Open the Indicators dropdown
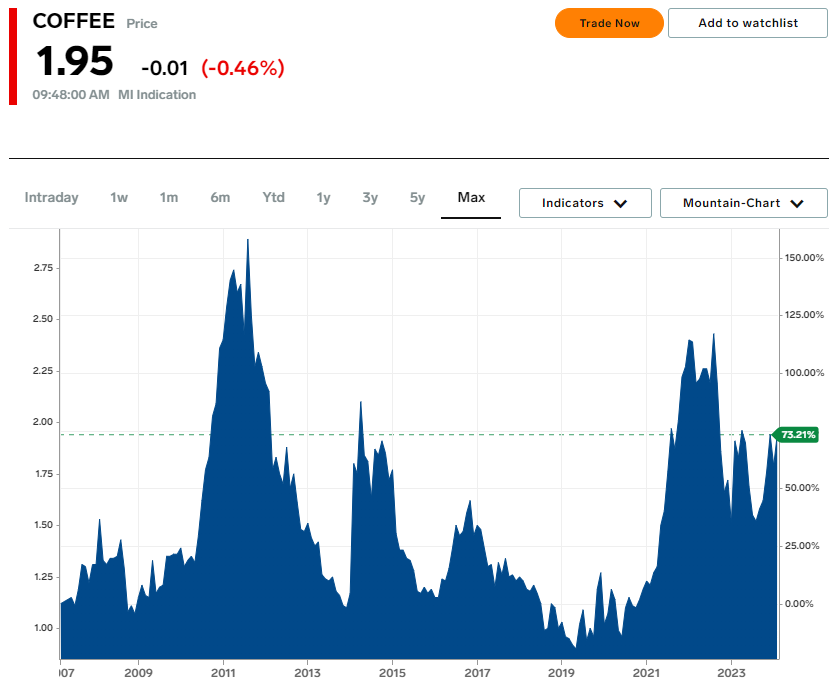The image size is (839, 696). tap(584, 203)
